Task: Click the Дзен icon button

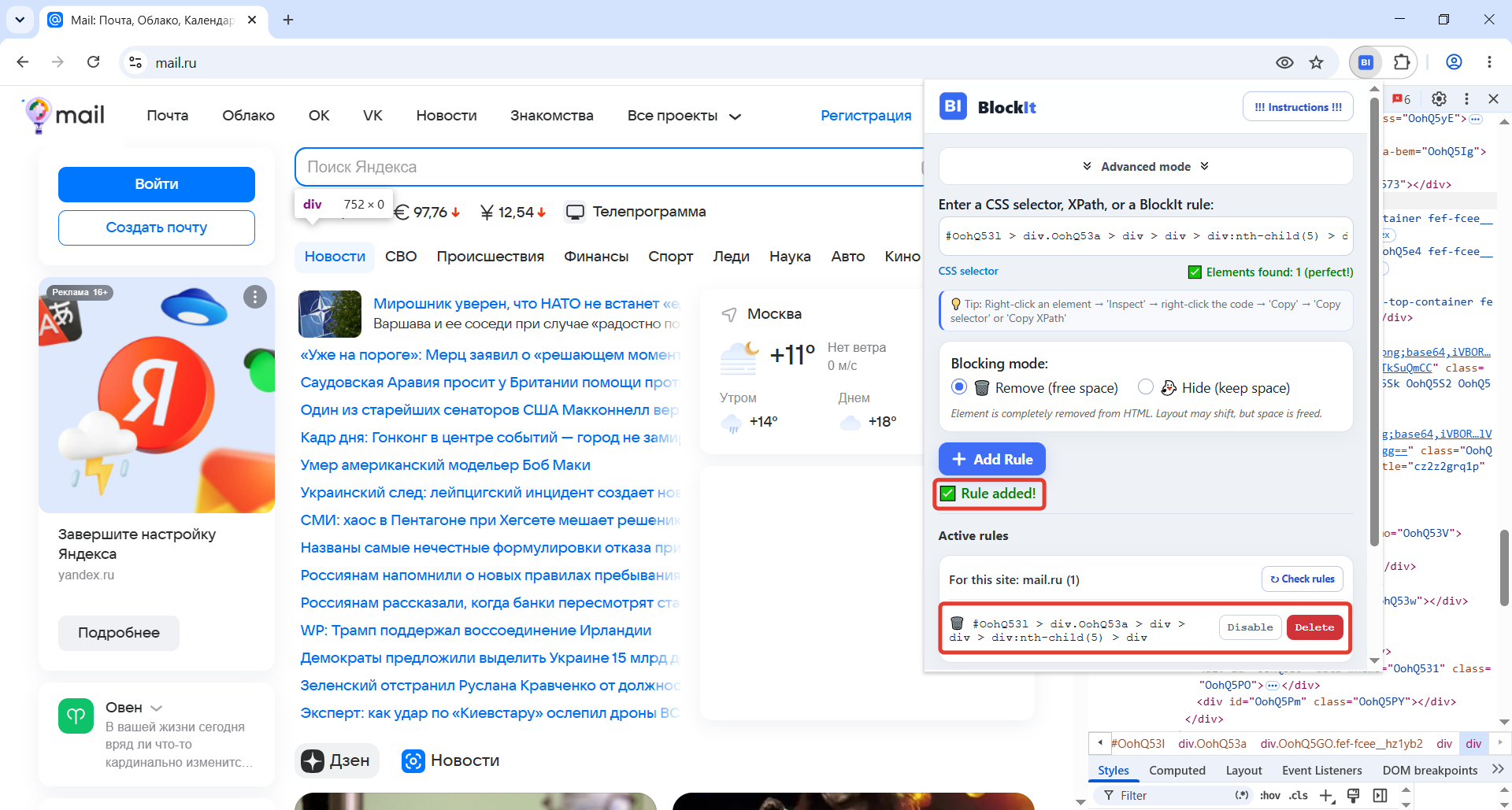Action: pyautogui.click(x=337, y=760)
